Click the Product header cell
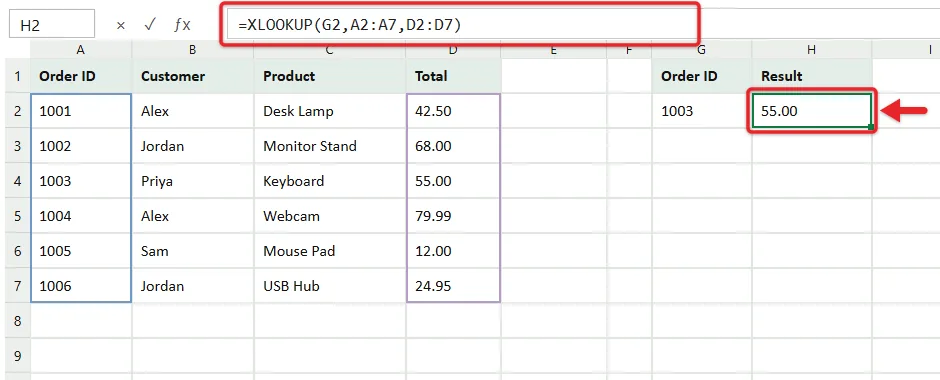 (330, 76)
